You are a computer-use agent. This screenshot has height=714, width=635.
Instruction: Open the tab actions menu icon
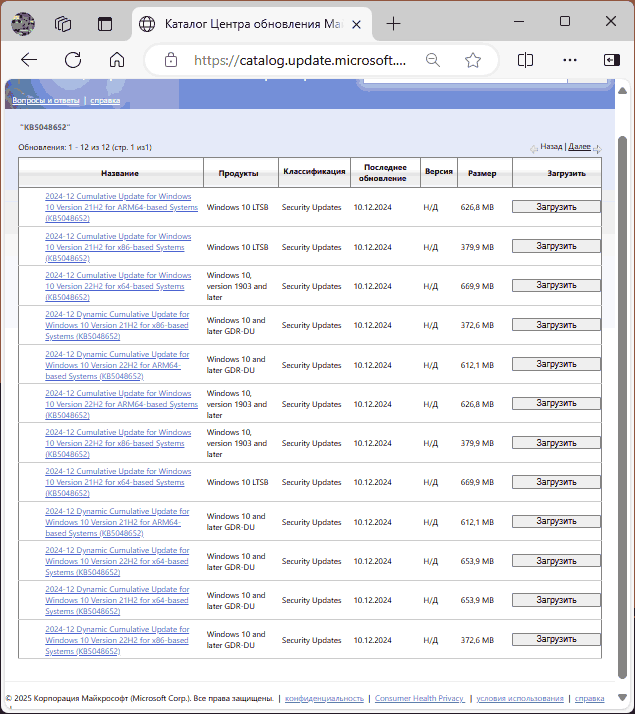coord(105,24)
